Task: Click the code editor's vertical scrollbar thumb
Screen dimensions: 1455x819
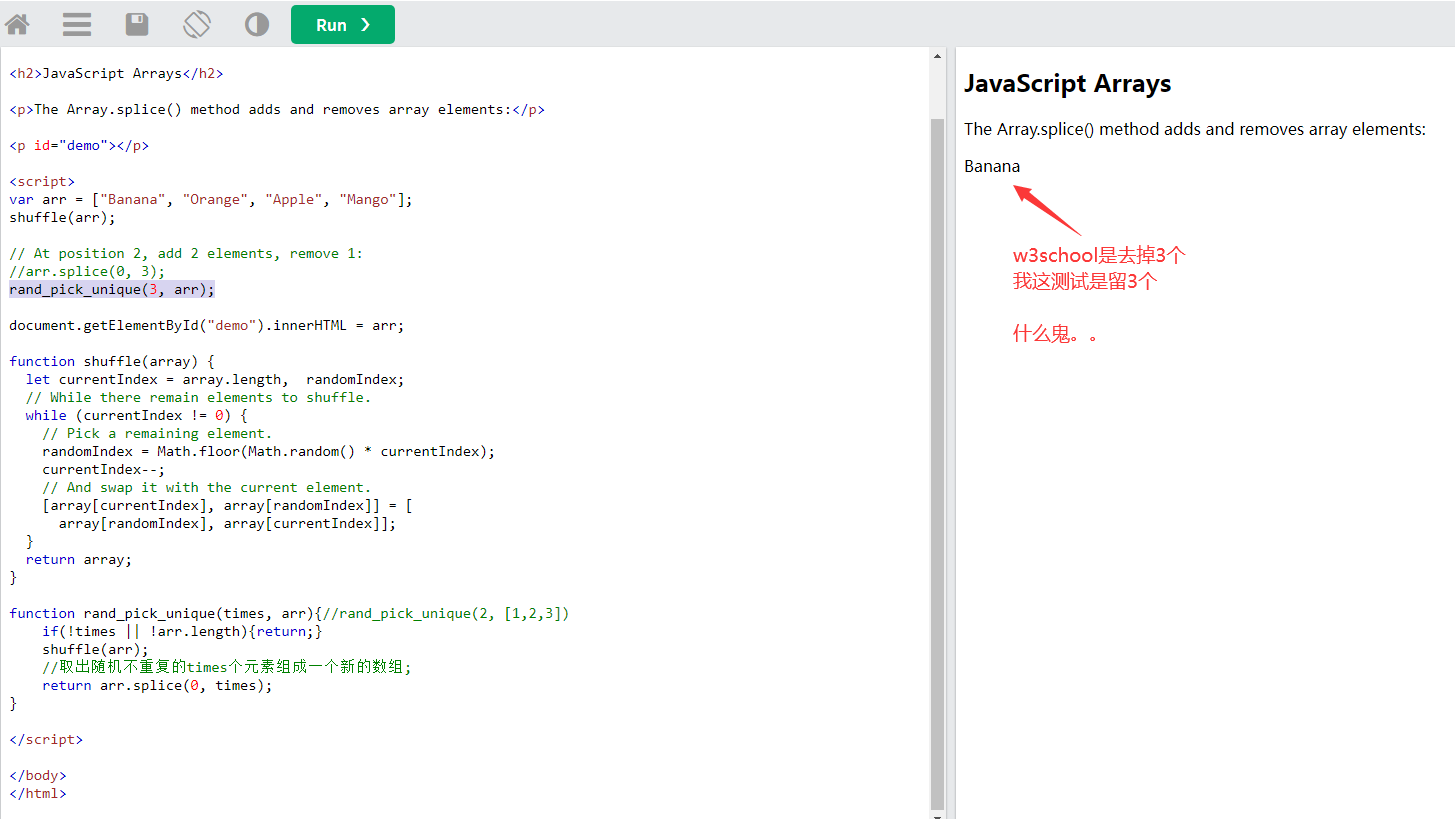Action: click(937, 463)
